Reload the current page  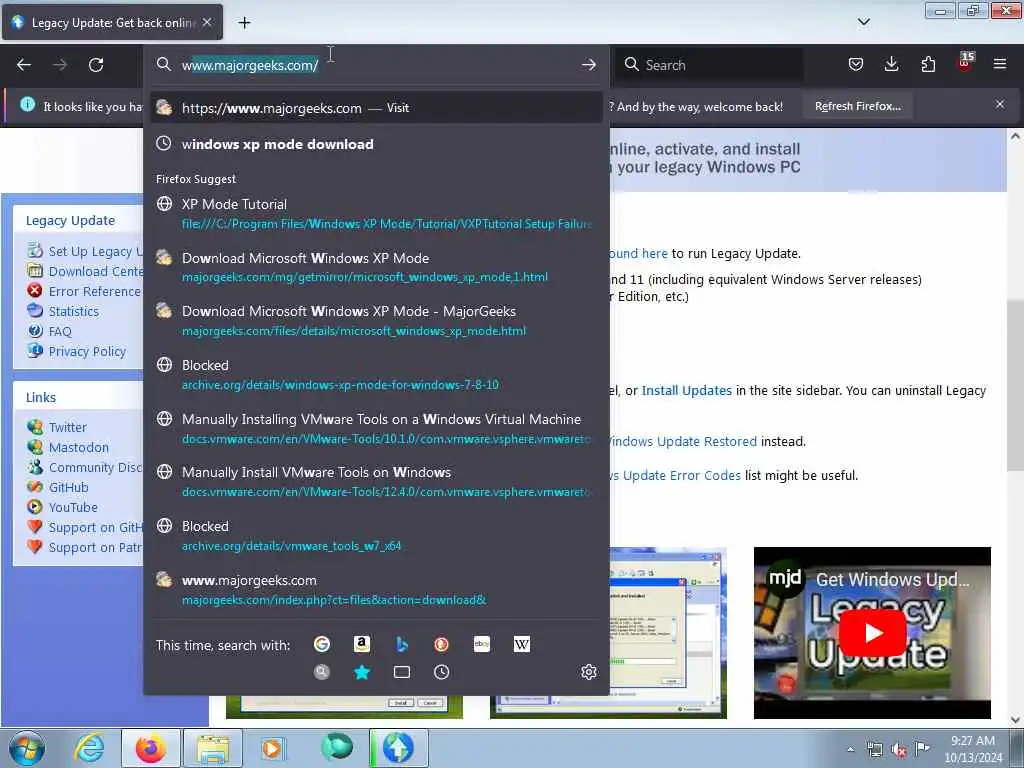click(x=96, y=65)
